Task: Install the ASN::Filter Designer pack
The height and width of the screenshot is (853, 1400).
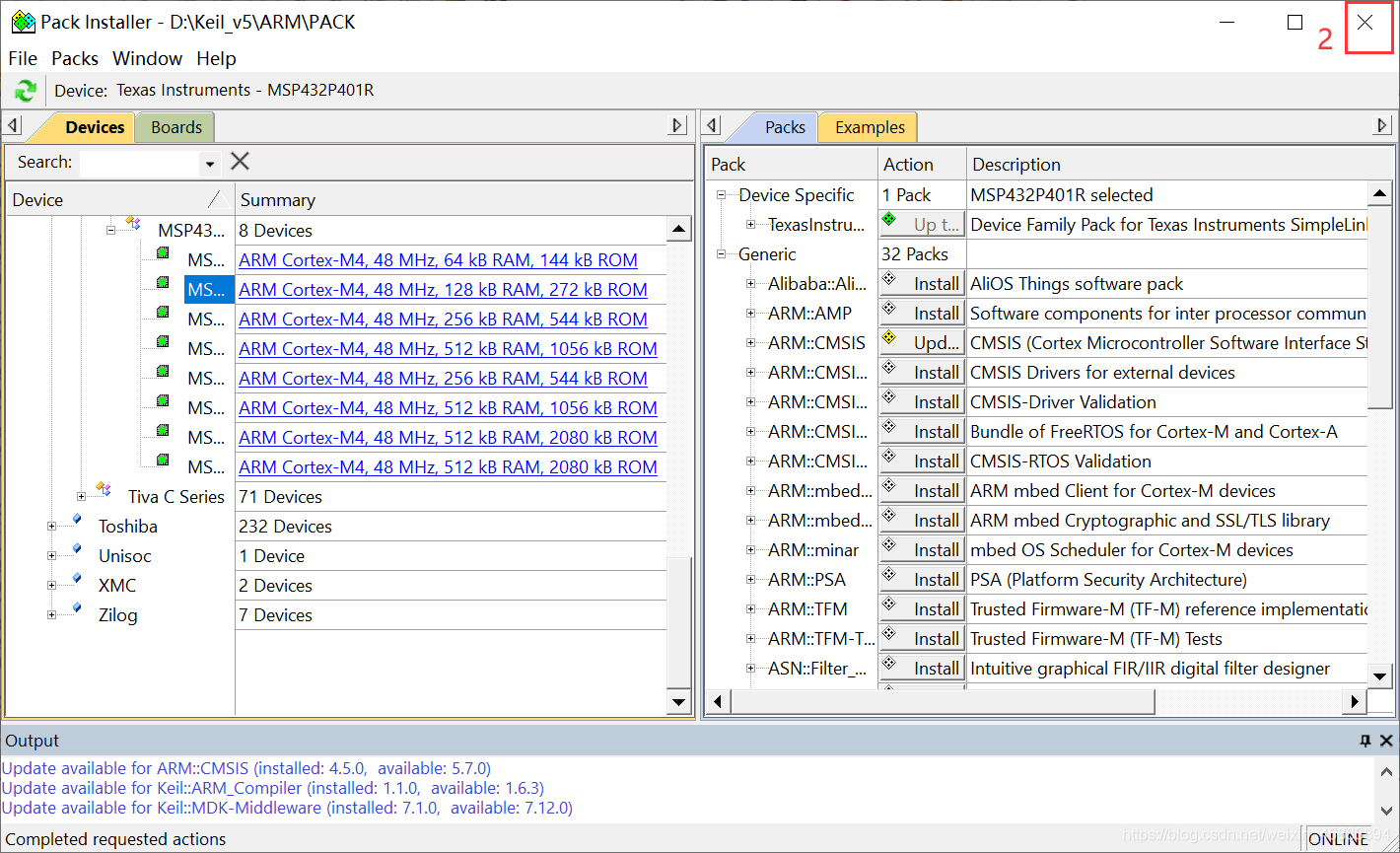Action: 922,669
